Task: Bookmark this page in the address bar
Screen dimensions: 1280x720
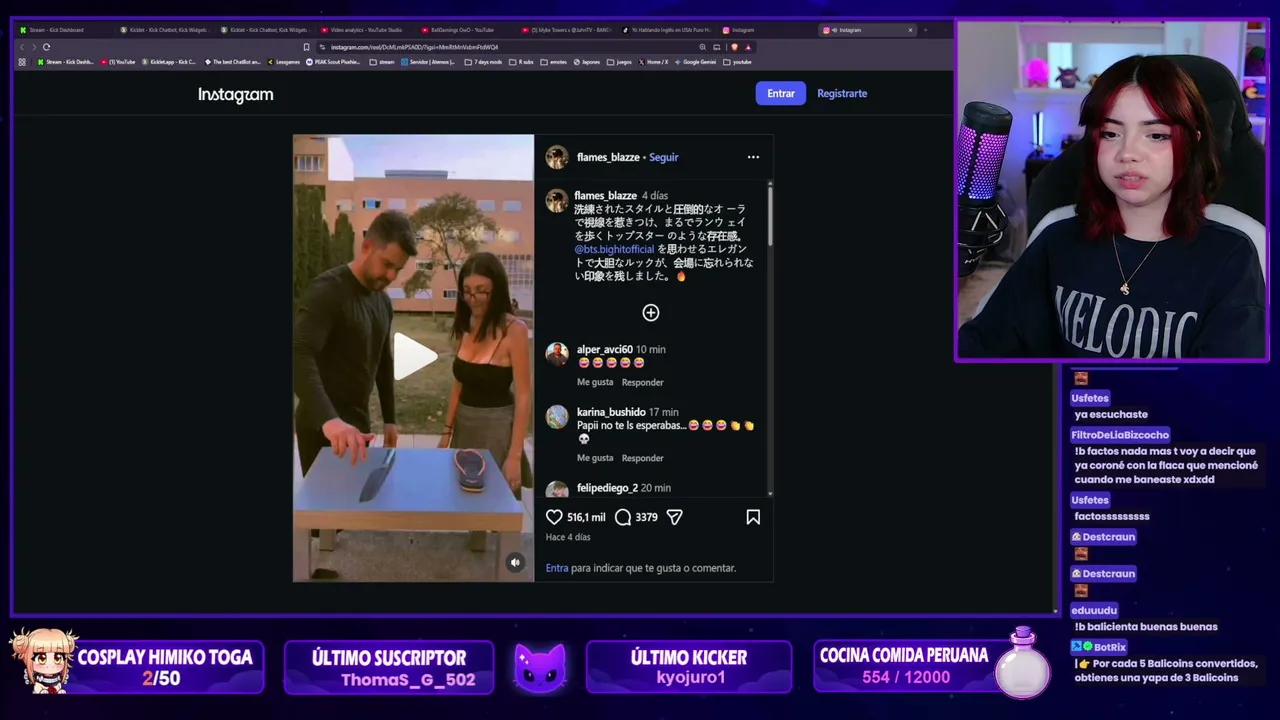Action: (306, 47)
